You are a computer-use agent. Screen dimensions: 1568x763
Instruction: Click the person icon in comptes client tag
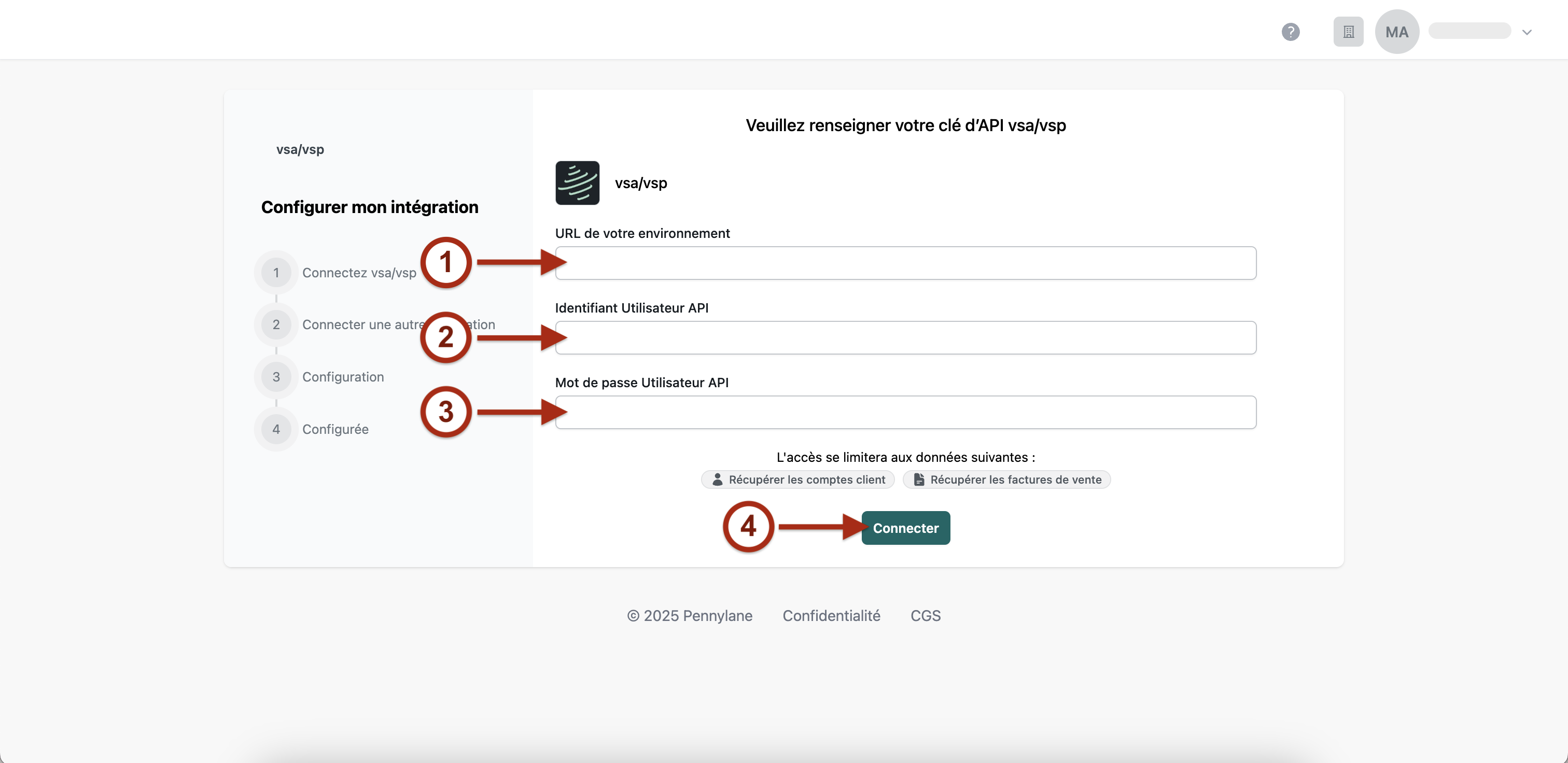[717, 479]
